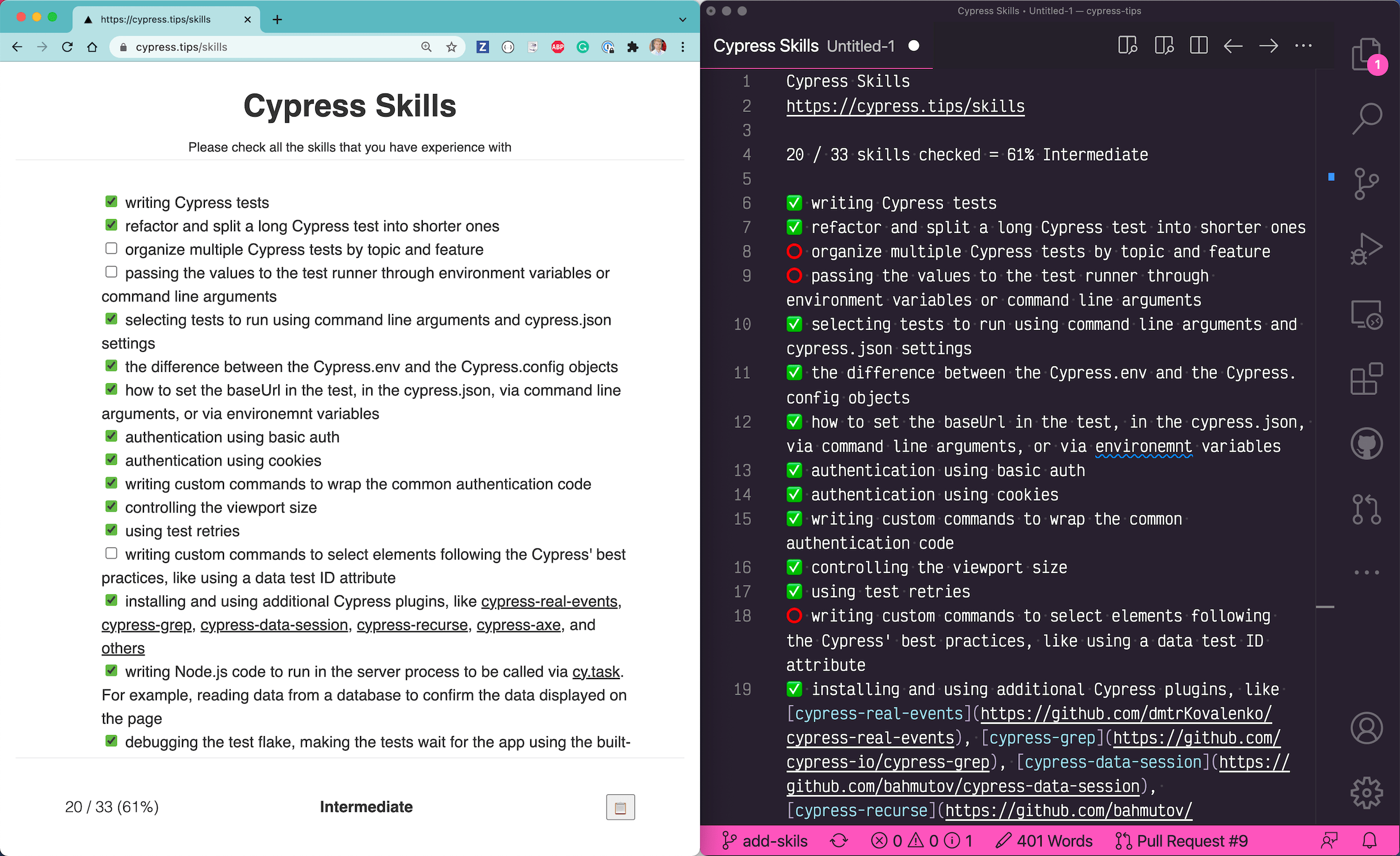Open the Accounts menu in VS Code
Screen dimensions: 1400x856
(1366, 728)
